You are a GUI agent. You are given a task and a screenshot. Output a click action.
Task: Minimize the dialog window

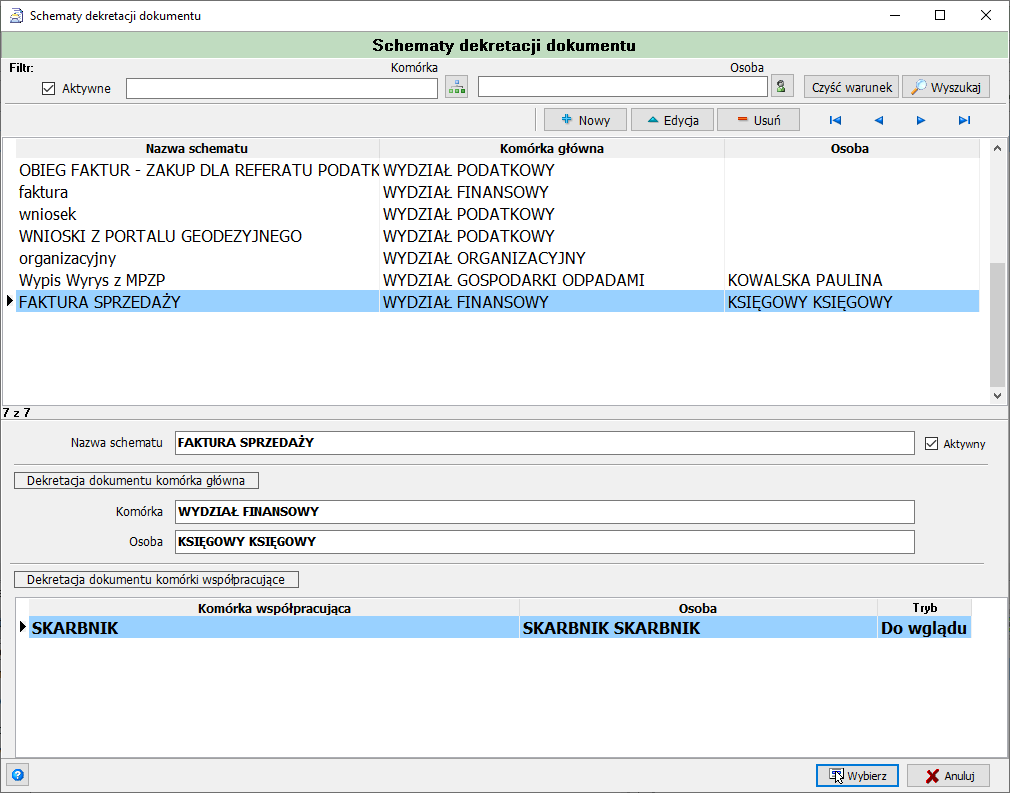(895, 15)
